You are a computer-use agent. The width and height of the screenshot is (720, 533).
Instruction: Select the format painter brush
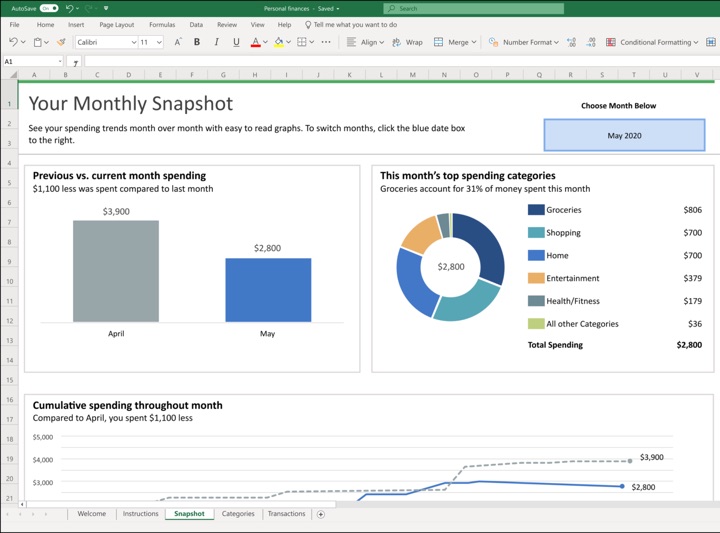[x=61, y=42]
